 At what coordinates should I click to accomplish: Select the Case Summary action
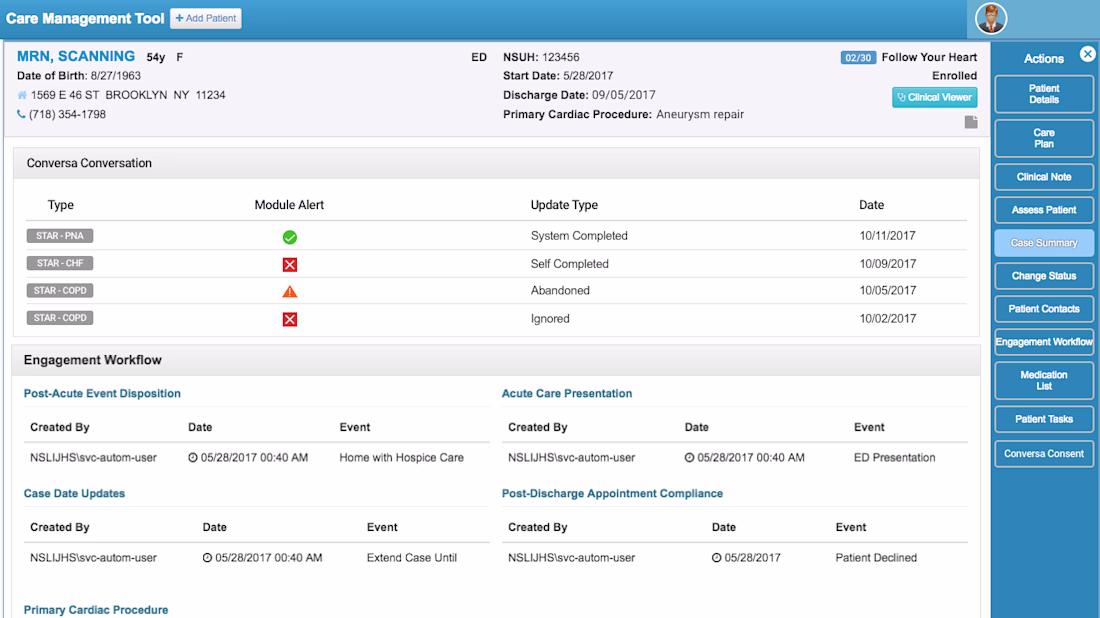1044,243
